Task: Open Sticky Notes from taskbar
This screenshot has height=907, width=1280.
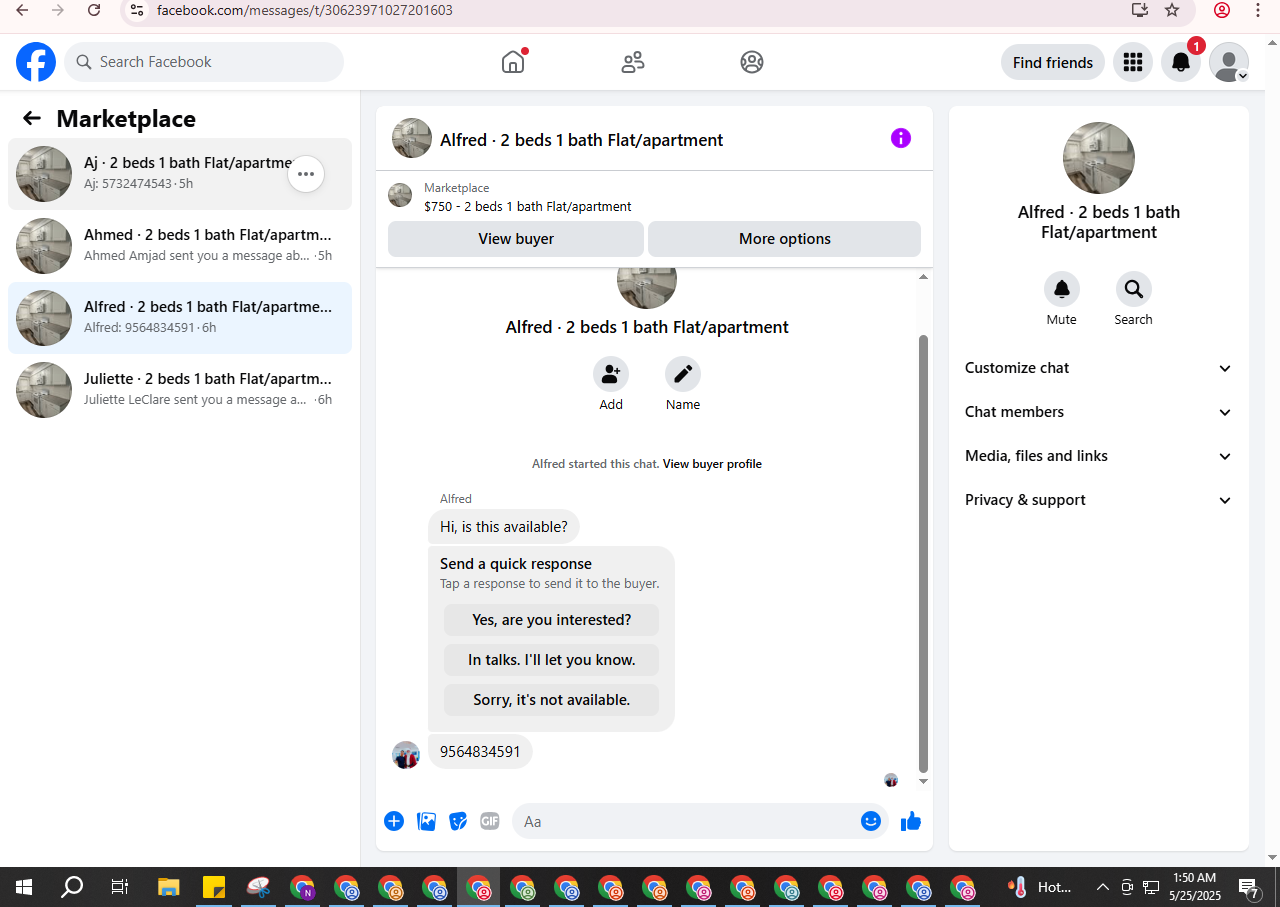Action: tap(214, 887)
